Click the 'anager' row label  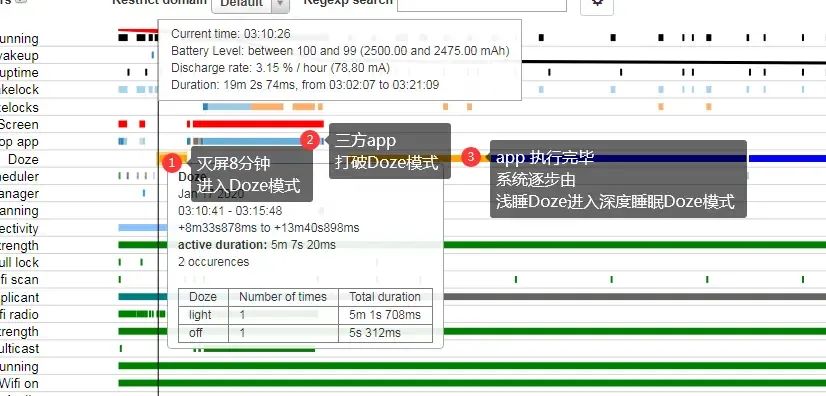[19, 194]
